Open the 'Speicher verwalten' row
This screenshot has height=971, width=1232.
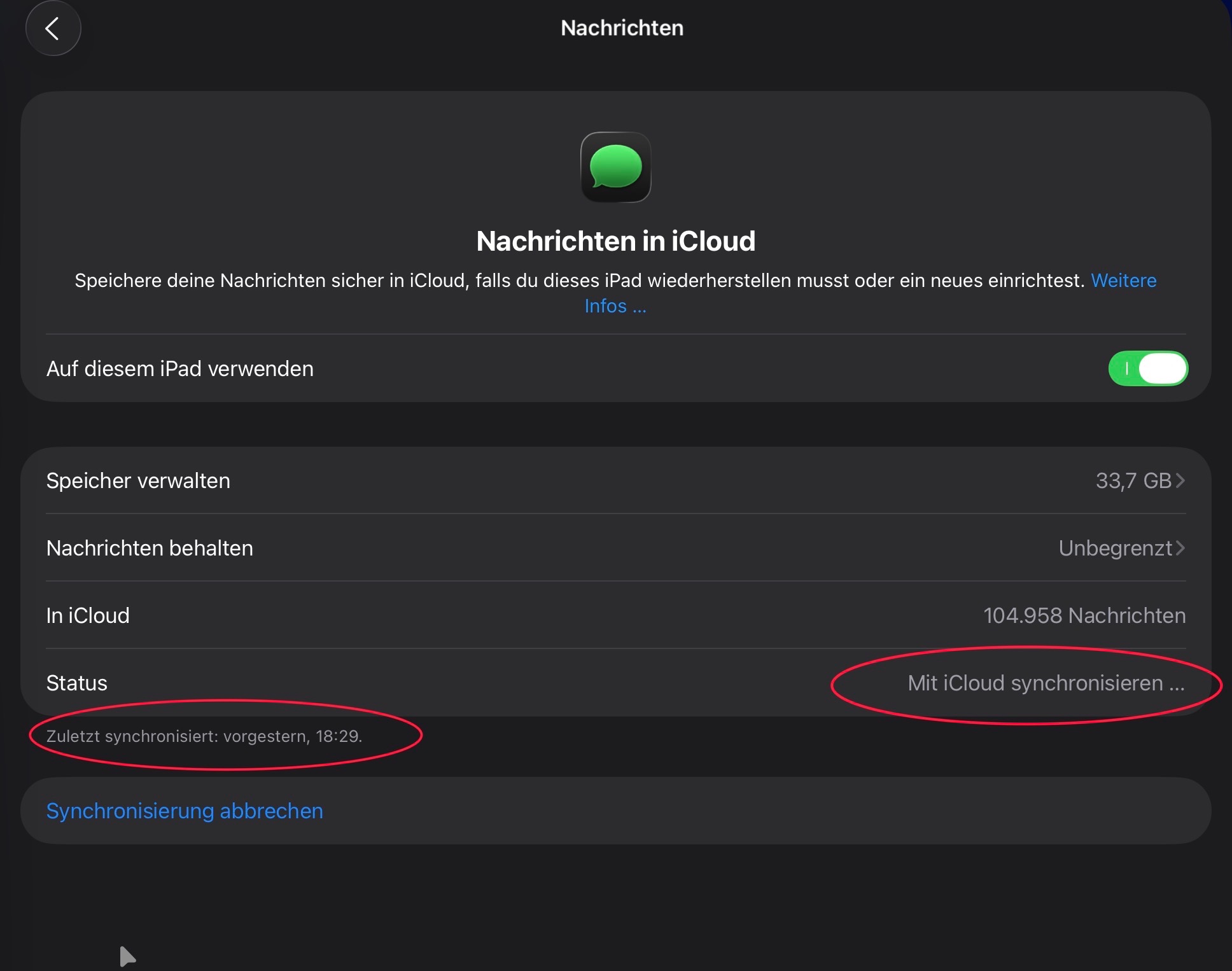coord(138,480)
